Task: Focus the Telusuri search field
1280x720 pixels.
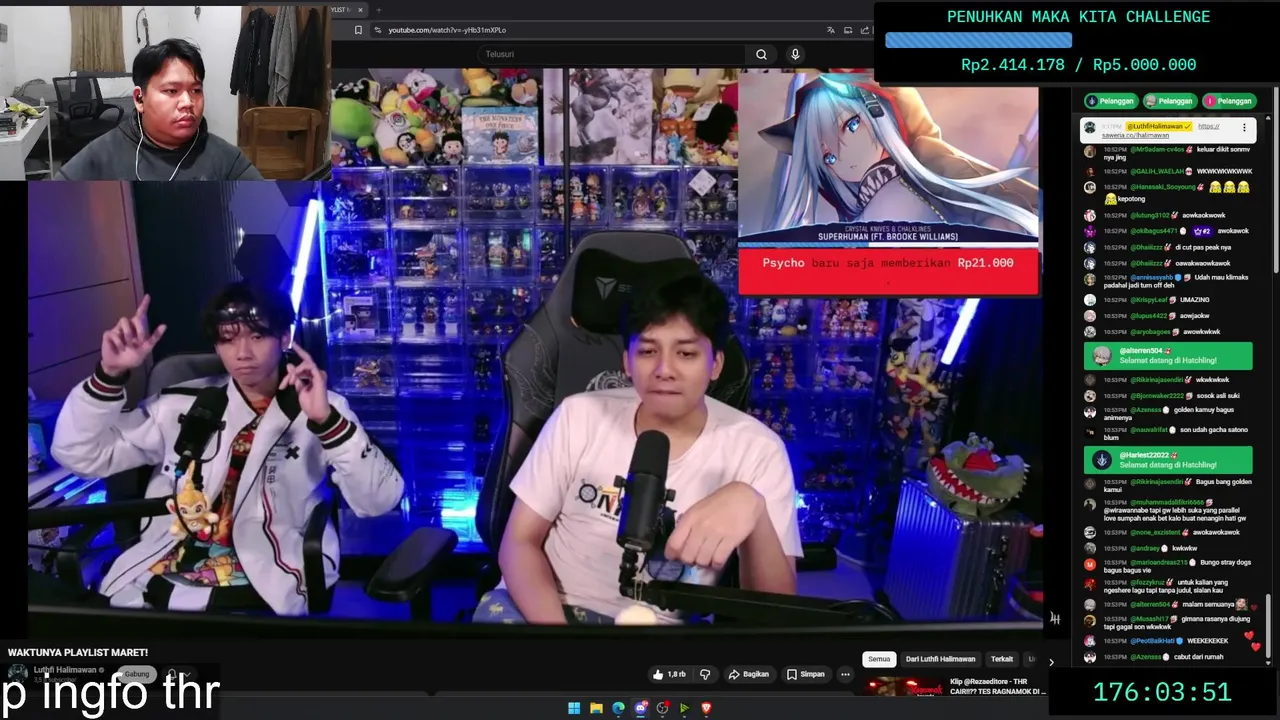Action: click(610, 54)
